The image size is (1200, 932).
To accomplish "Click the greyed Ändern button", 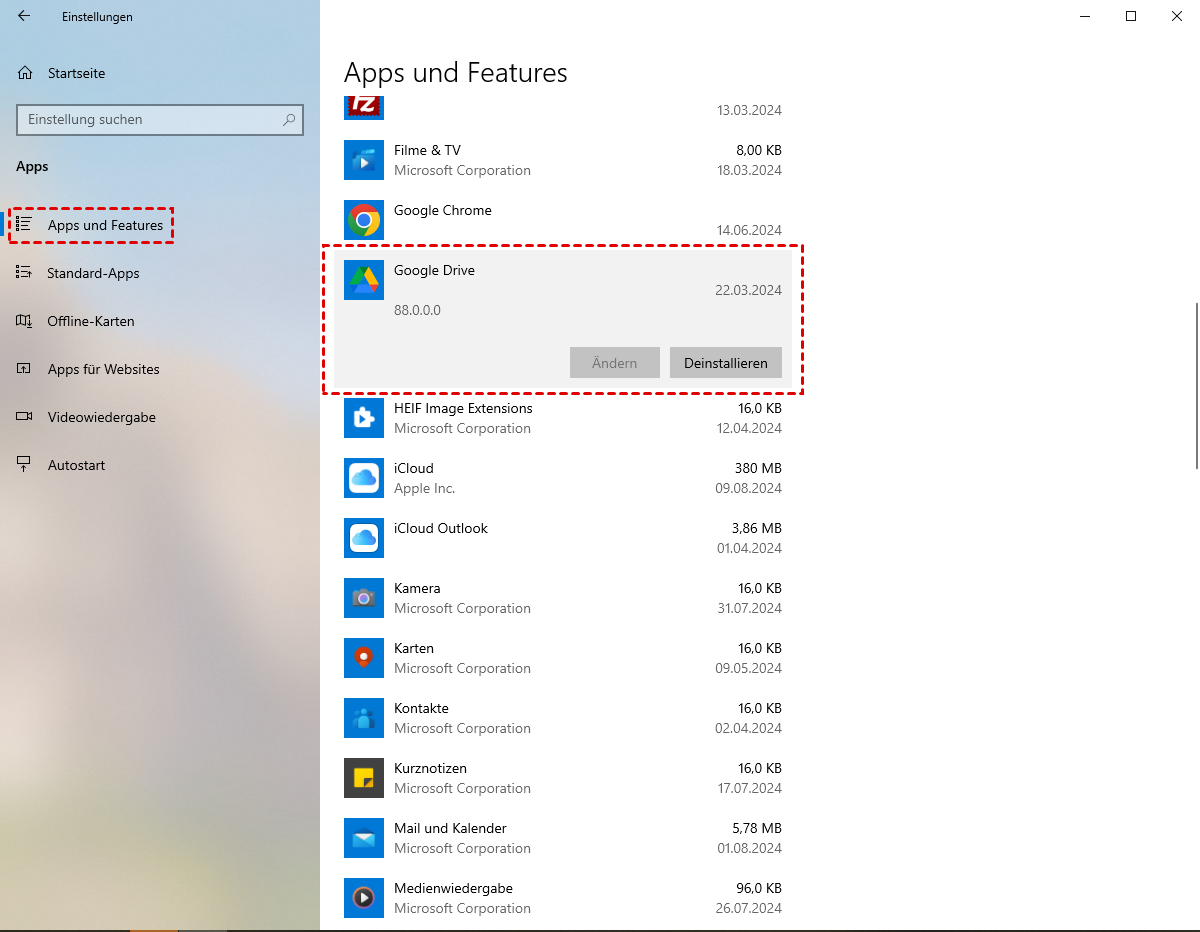I will click(615, 363).
